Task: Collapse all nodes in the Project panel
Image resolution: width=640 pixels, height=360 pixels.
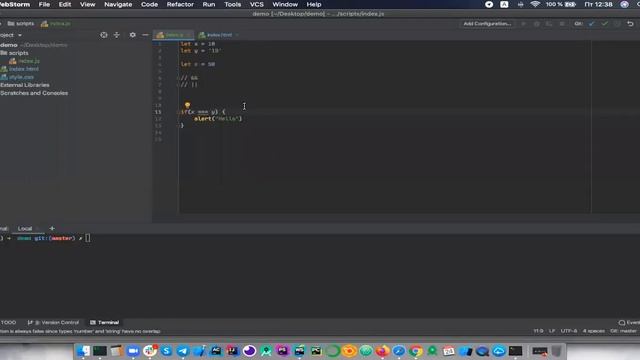Action: 117,35
